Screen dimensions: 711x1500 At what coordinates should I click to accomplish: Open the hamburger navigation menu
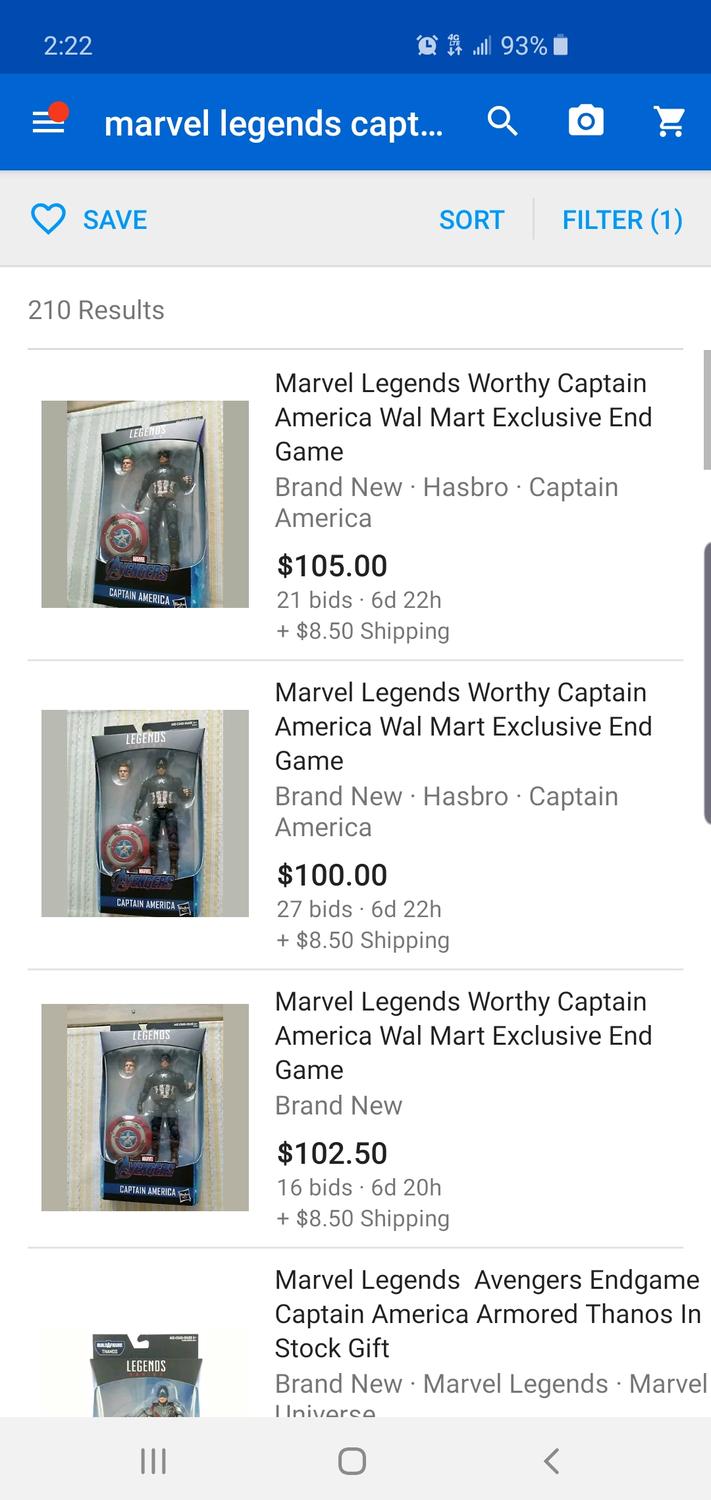click(x=48, y=122)
